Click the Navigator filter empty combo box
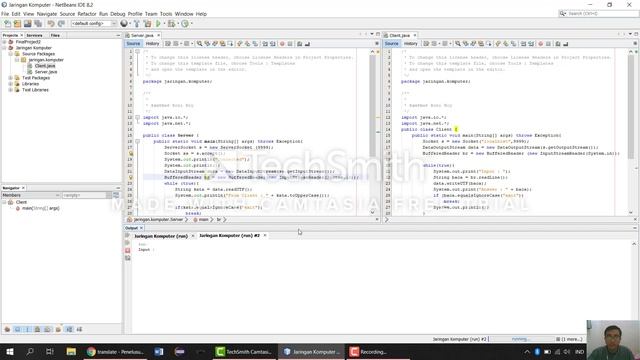640x360 pixels. [x=87, y=196]
